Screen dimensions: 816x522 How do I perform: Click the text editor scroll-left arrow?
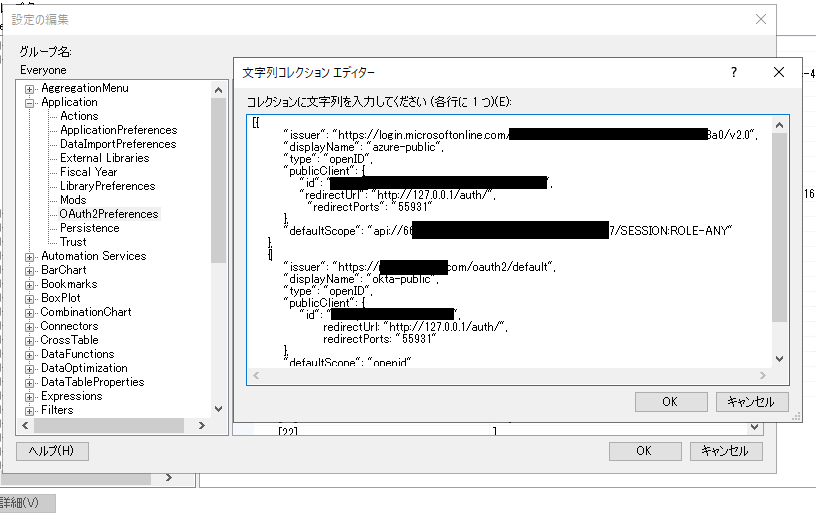[x=256, y=375]
